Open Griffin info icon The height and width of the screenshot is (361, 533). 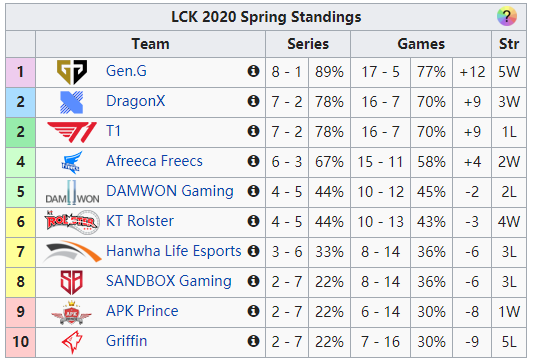coord(253,341)
